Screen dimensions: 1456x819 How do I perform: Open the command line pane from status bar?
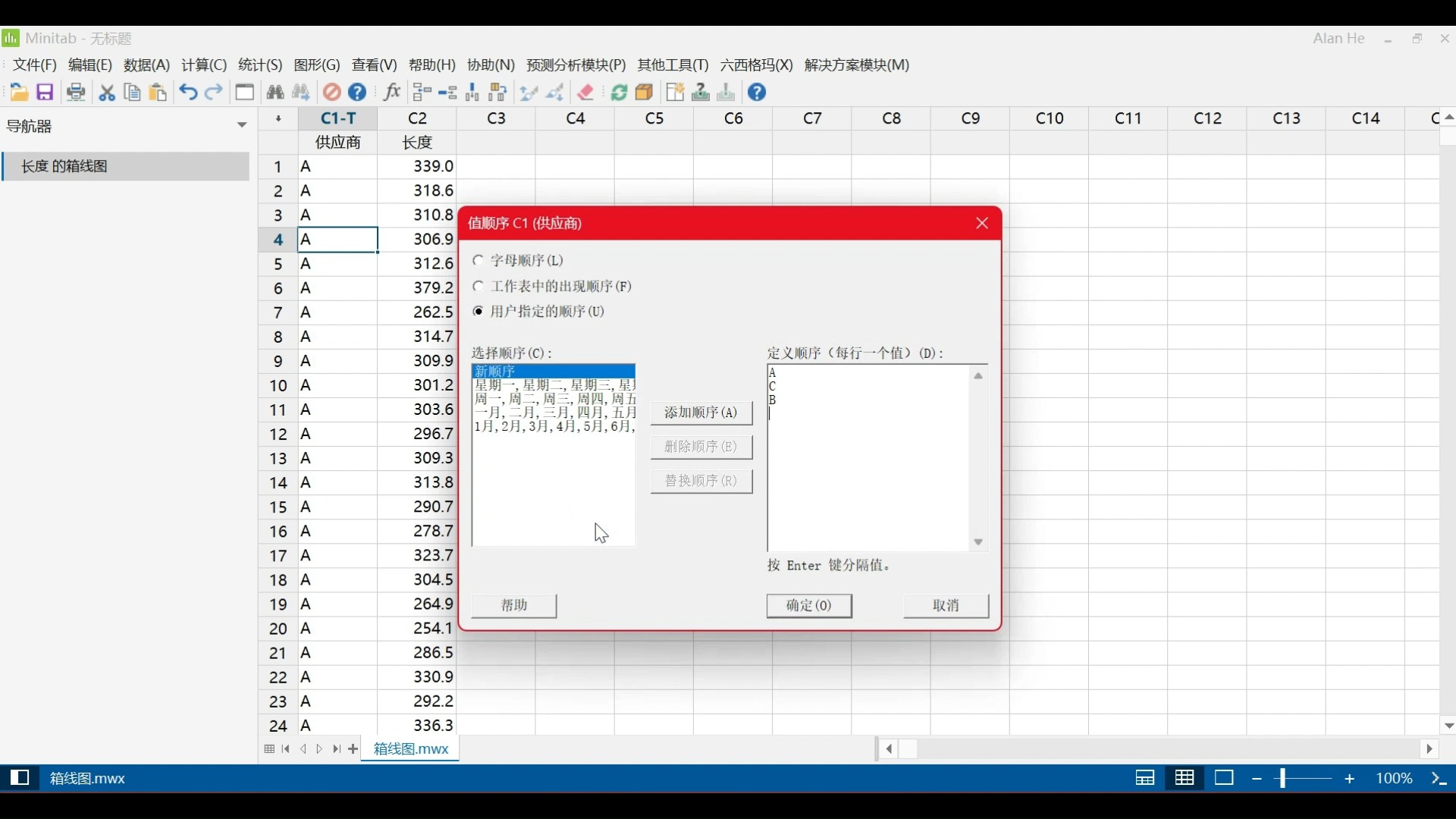click(20, 778)
